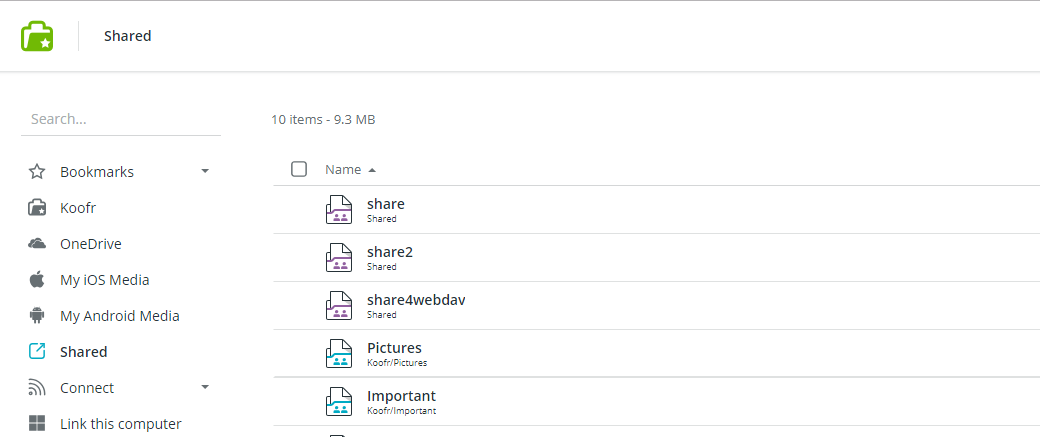Select OneDrive from the sidebar
Image resolution: width=1040 pixels, height=437 pixels.
point(90,244)
